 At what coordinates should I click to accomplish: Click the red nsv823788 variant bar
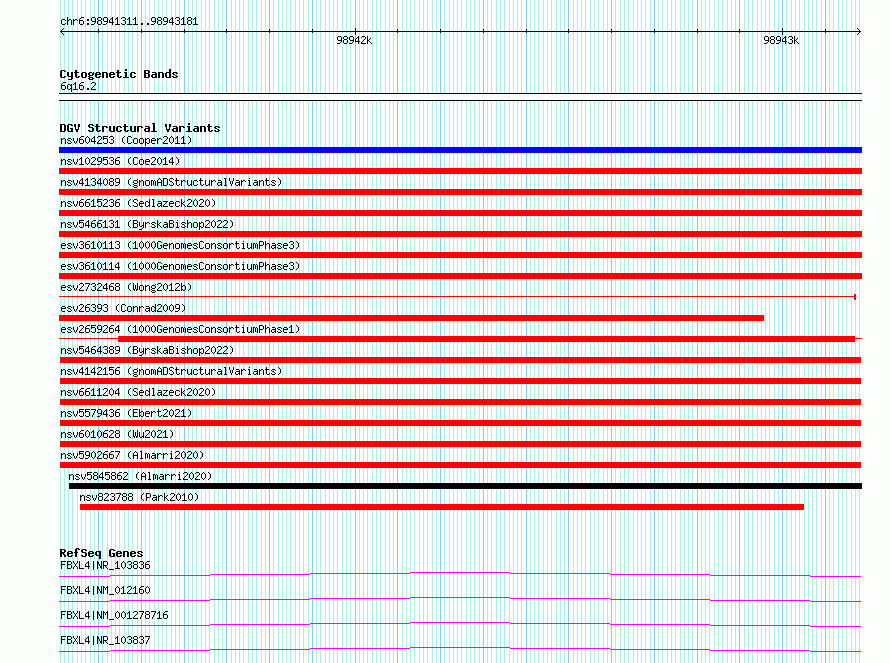tap(442, 507)
